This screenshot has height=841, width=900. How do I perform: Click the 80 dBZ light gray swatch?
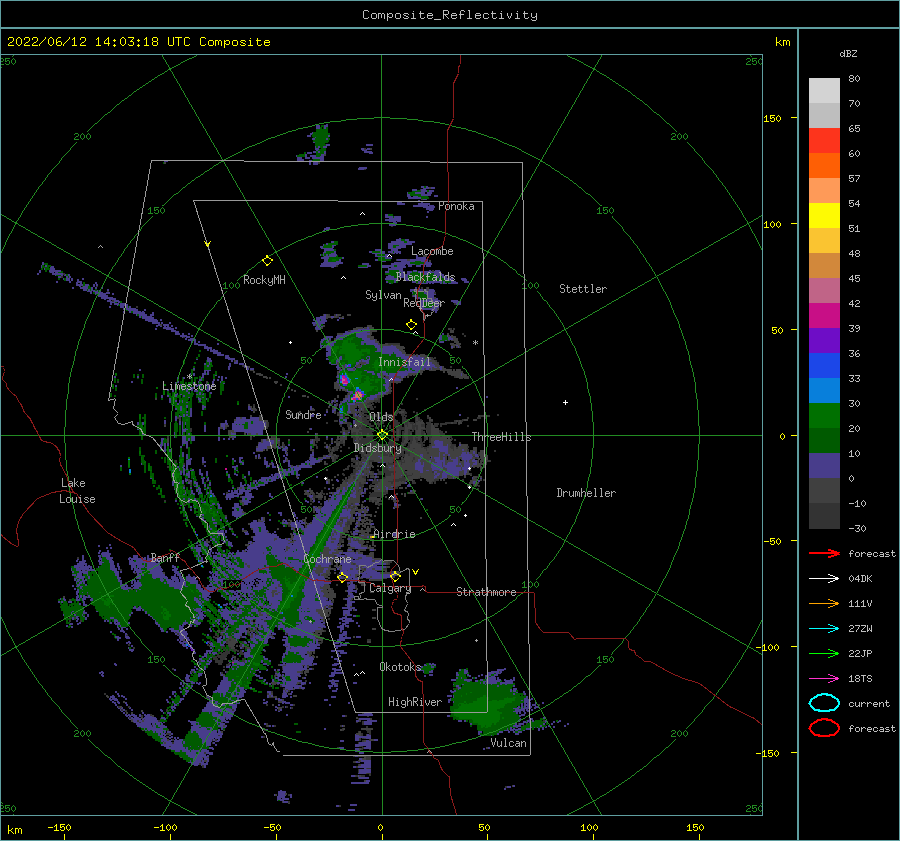click(x=824, y=91)
